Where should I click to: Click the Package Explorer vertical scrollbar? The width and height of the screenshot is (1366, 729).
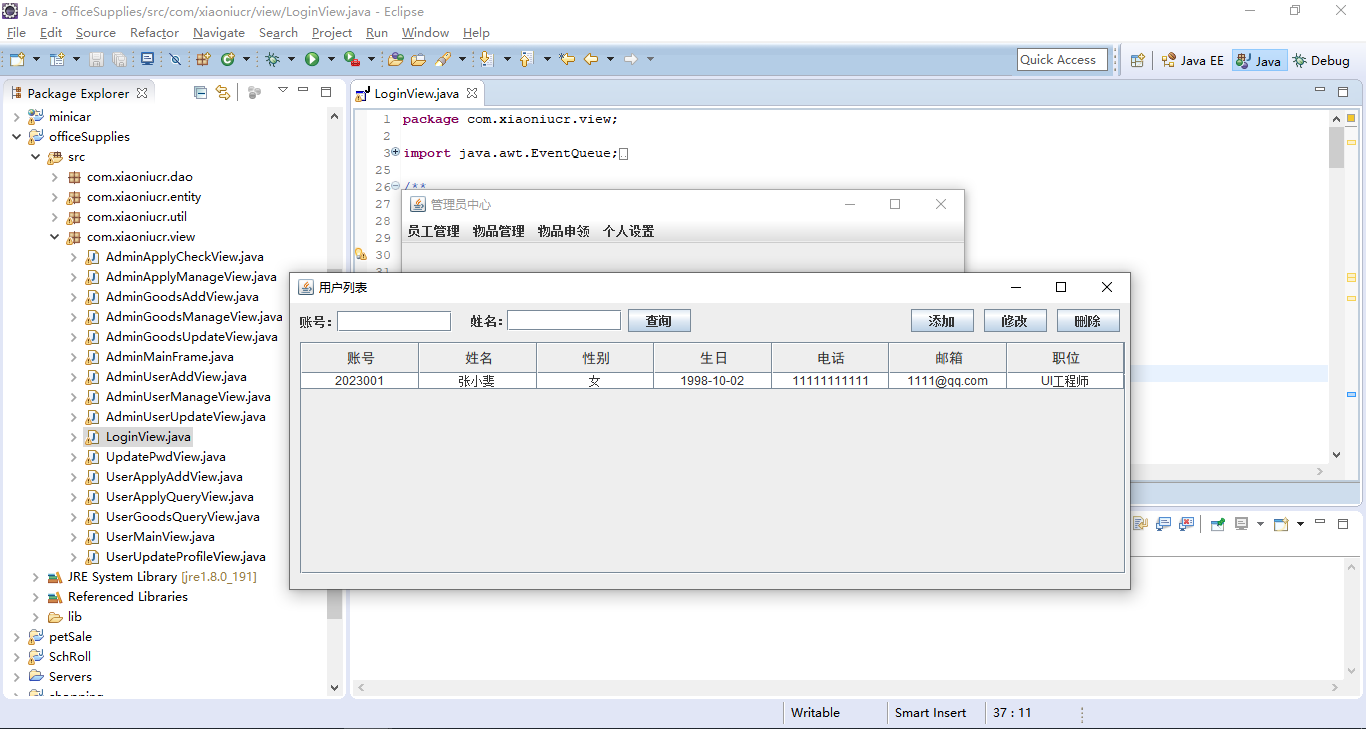point(334,400)
